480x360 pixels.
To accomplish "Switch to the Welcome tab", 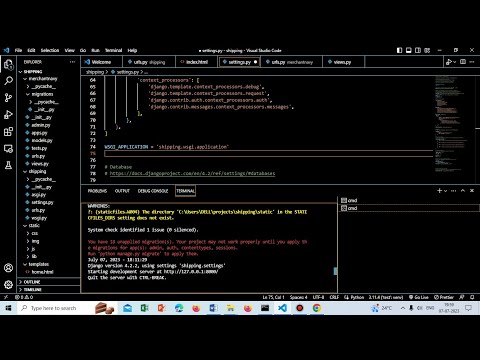I will click(101, 62).
